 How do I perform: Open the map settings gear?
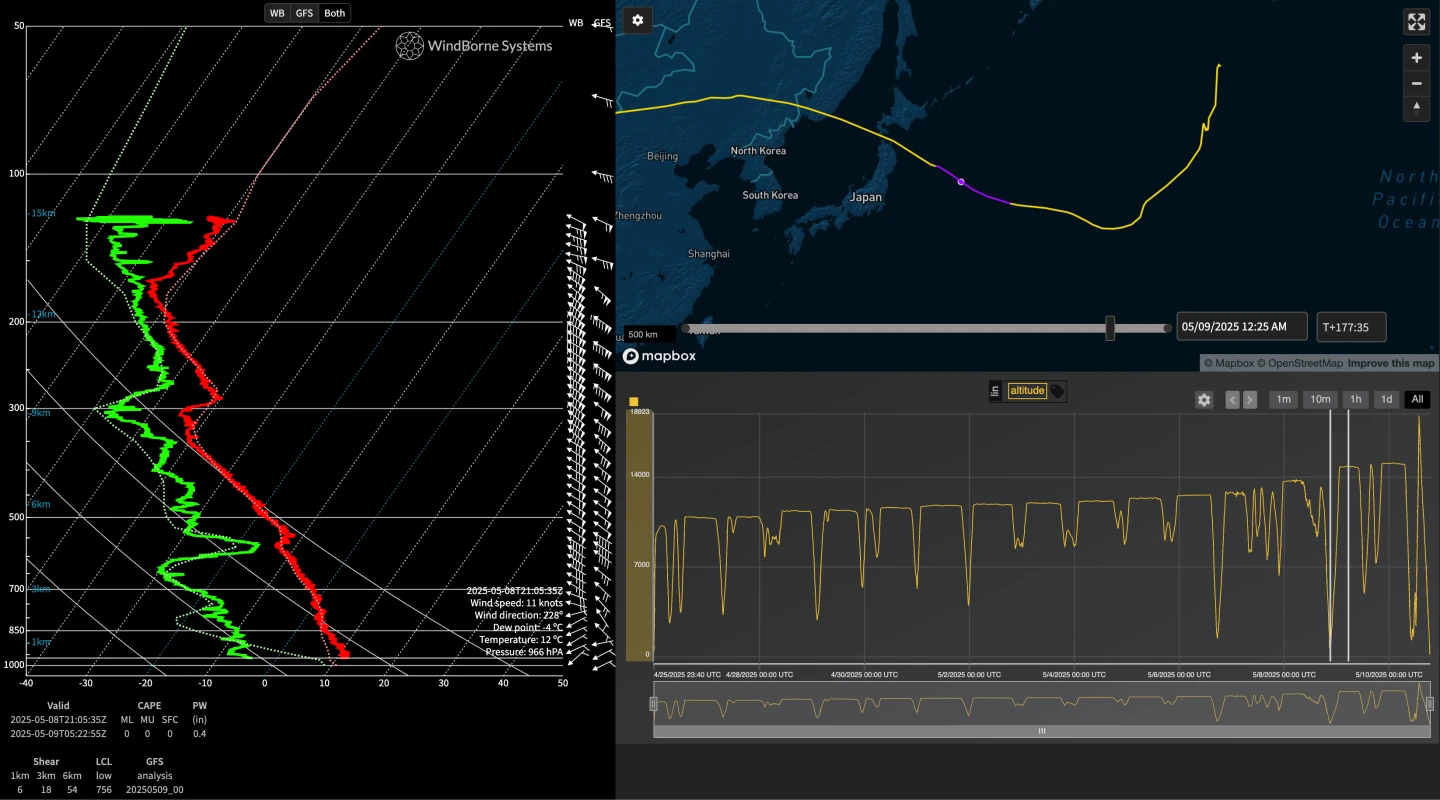pos(638,20)
